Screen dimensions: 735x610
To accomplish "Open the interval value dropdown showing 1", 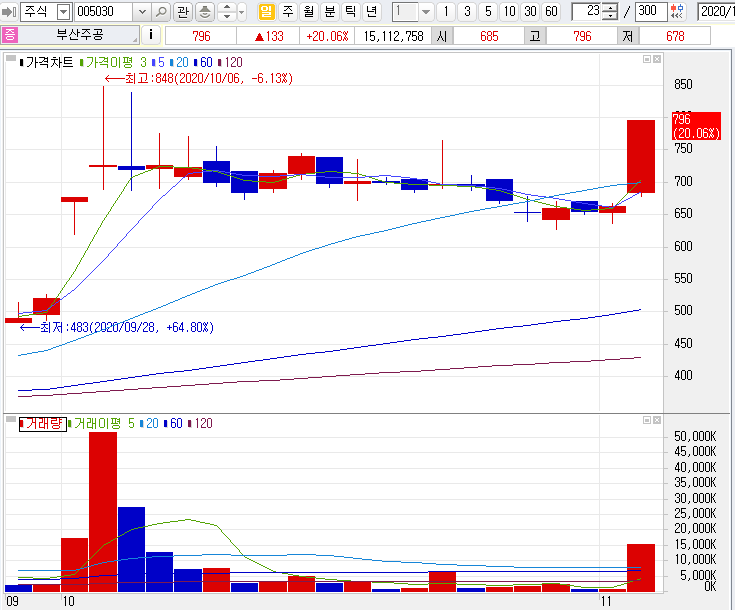I will click(426, 12).
